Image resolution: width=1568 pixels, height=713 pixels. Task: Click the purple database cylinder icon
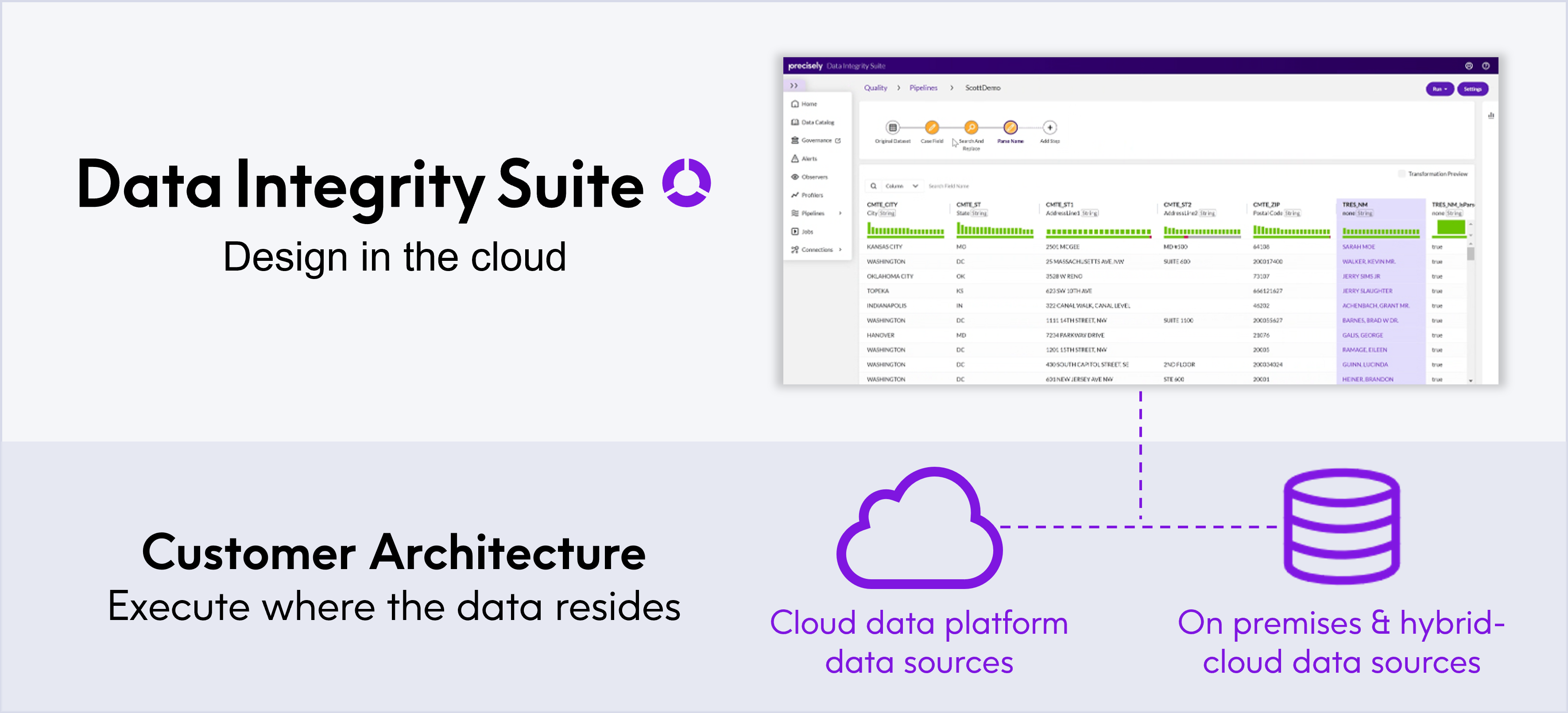tap(1342, 527)
